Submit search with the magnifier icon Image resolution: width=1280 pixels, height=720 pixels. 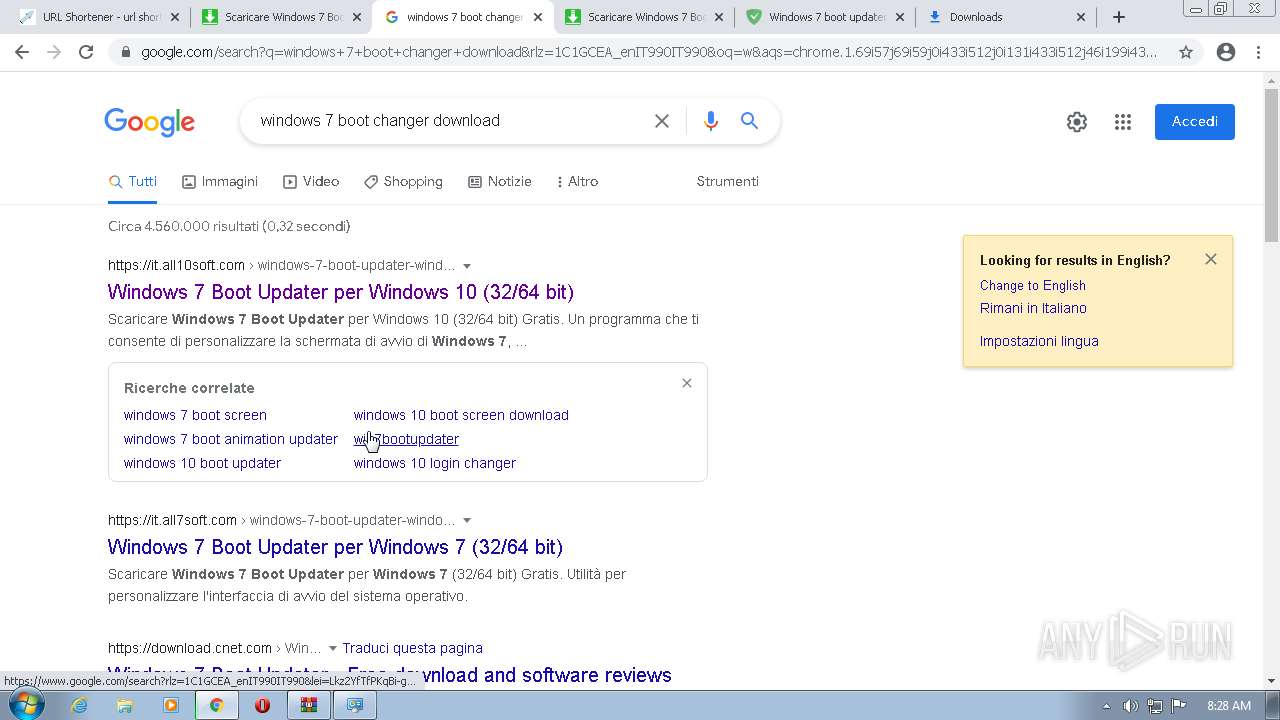(749, 121)
